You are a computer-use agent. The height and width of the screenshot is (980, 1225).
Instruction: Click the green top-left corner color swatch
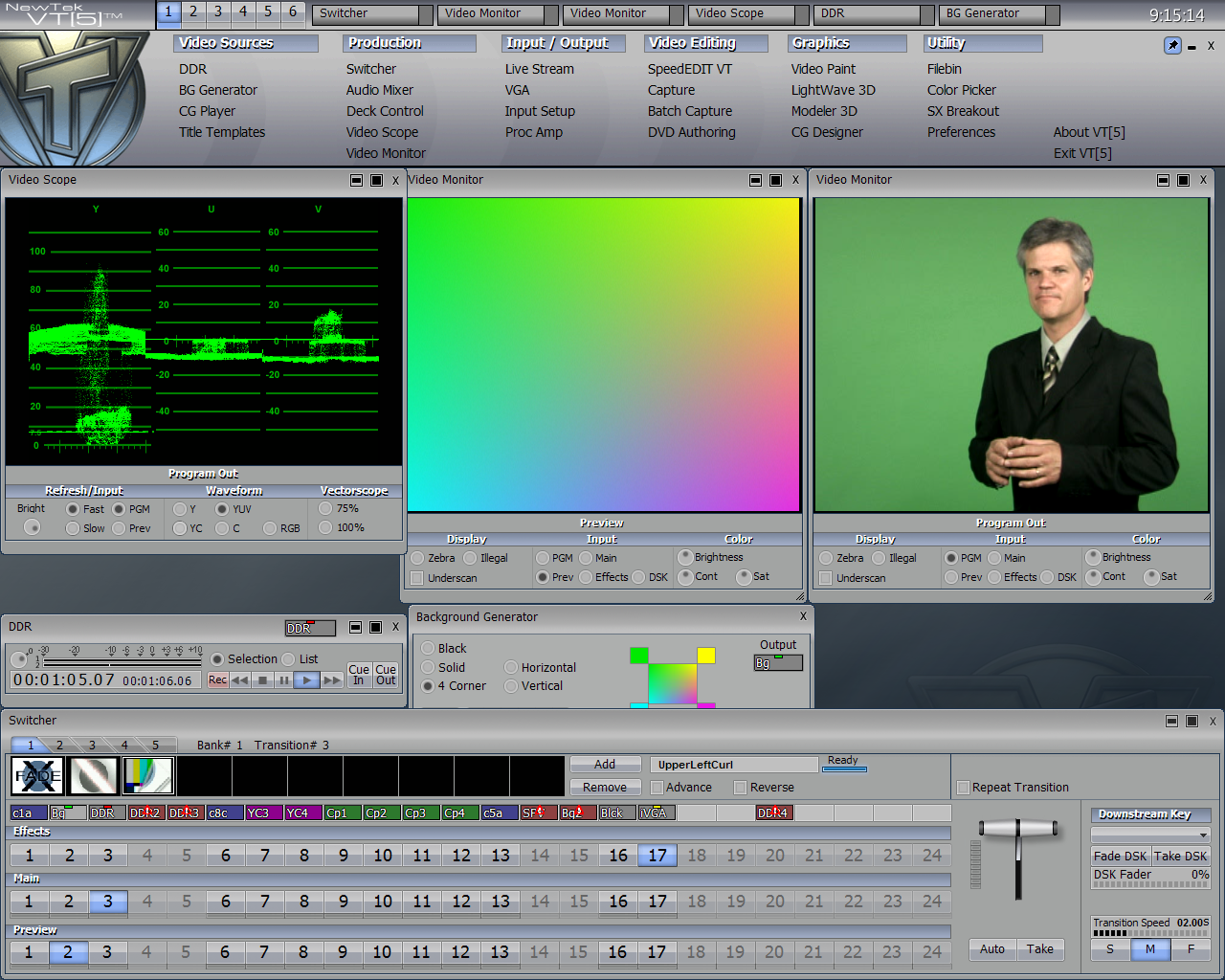point(639,656)
